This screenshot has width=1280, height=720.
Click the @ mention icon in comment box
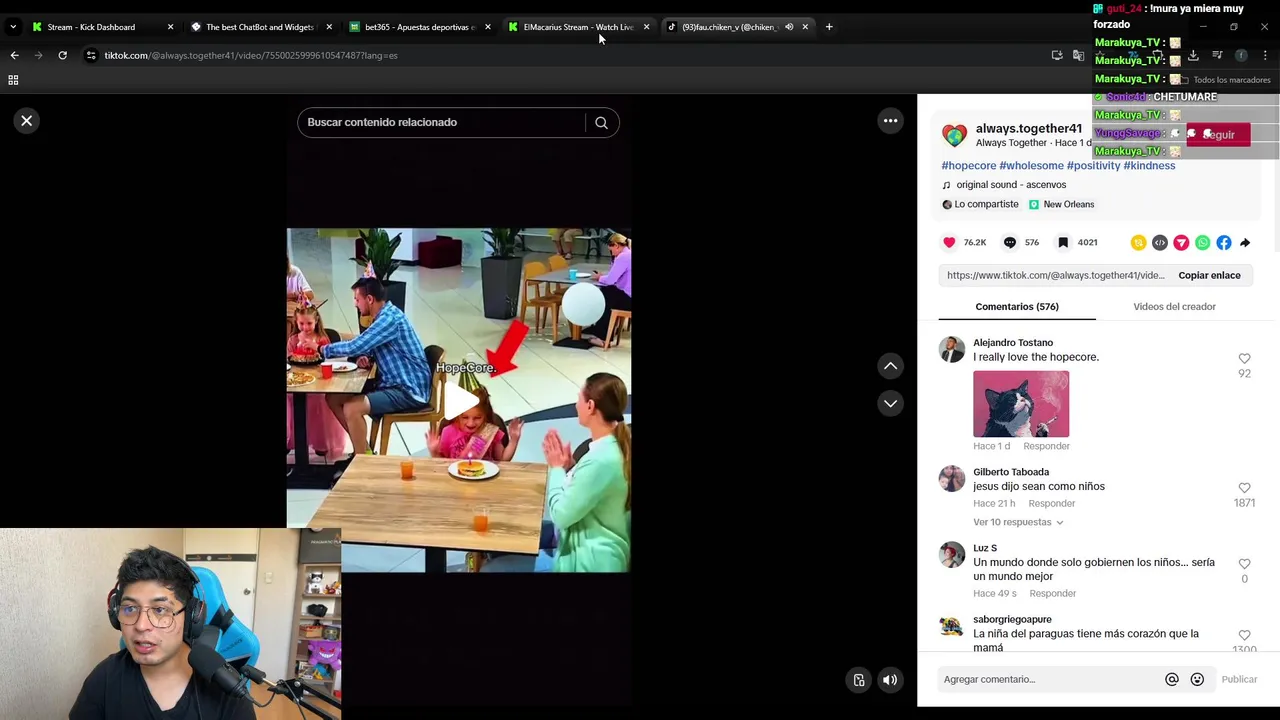[1172, 680]
